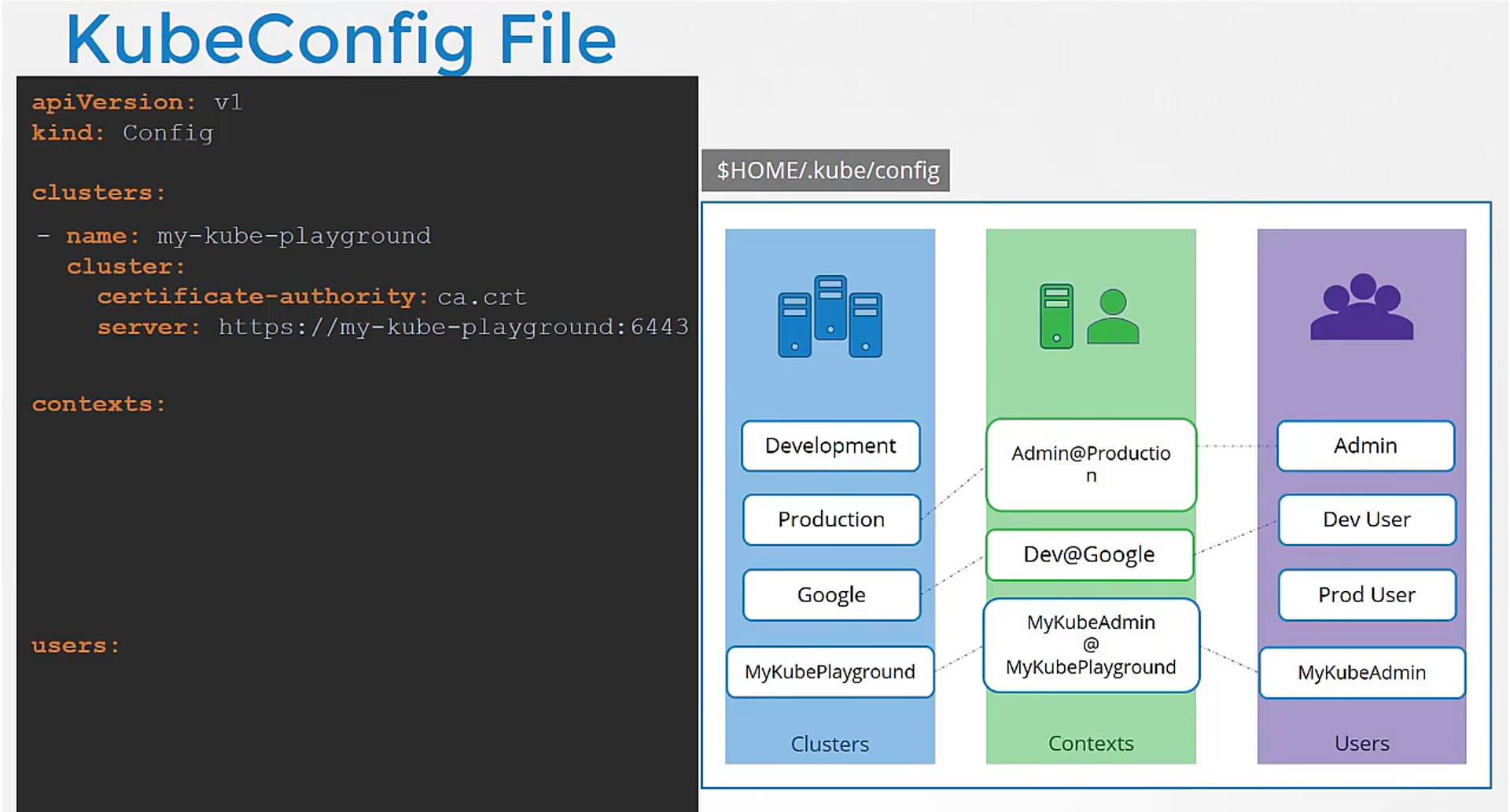The height and width of the screenshot is (812, 1510).
Task: Click the MyKubeAdmin@MyKubePlayground context box
Action: [x=1091, y=645]
